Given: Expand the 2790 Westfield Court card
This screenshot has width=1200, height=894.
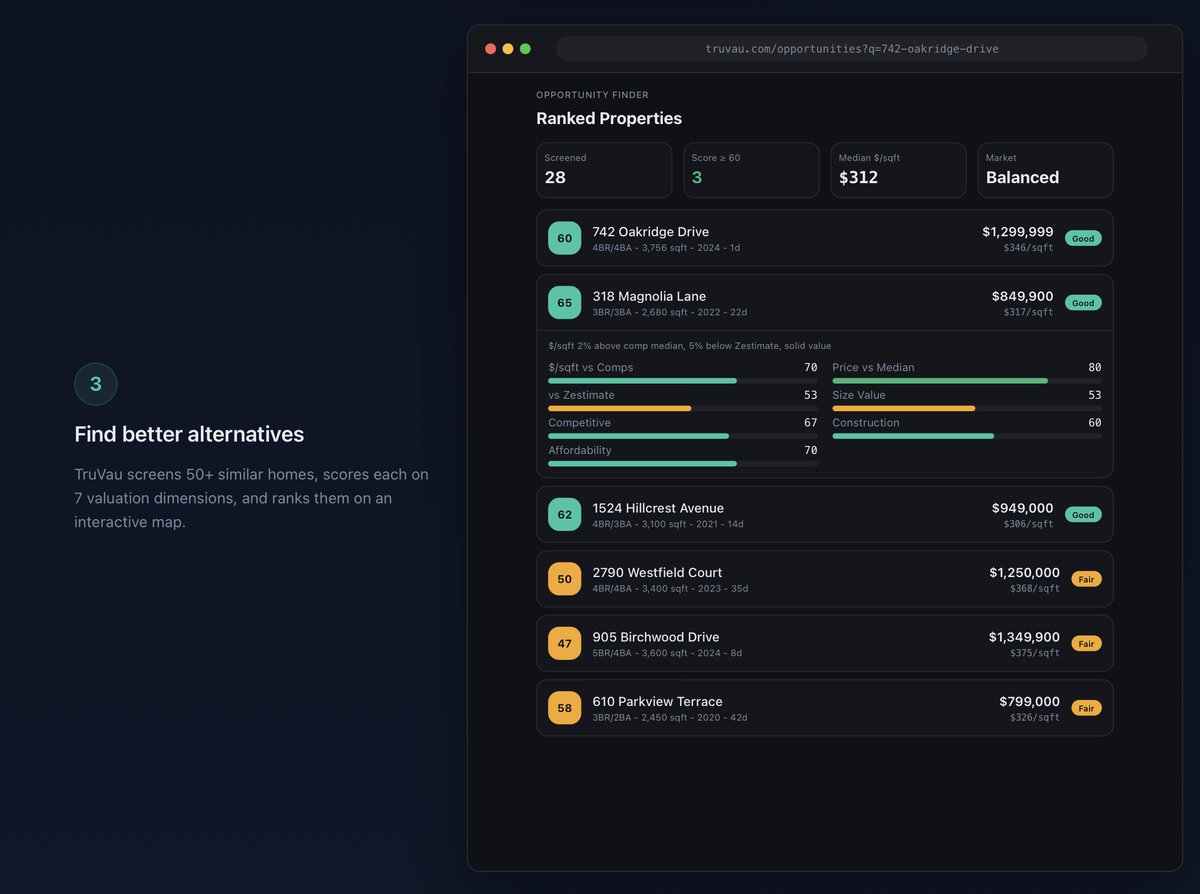Looking at the screenshot, I should point(825,579).
